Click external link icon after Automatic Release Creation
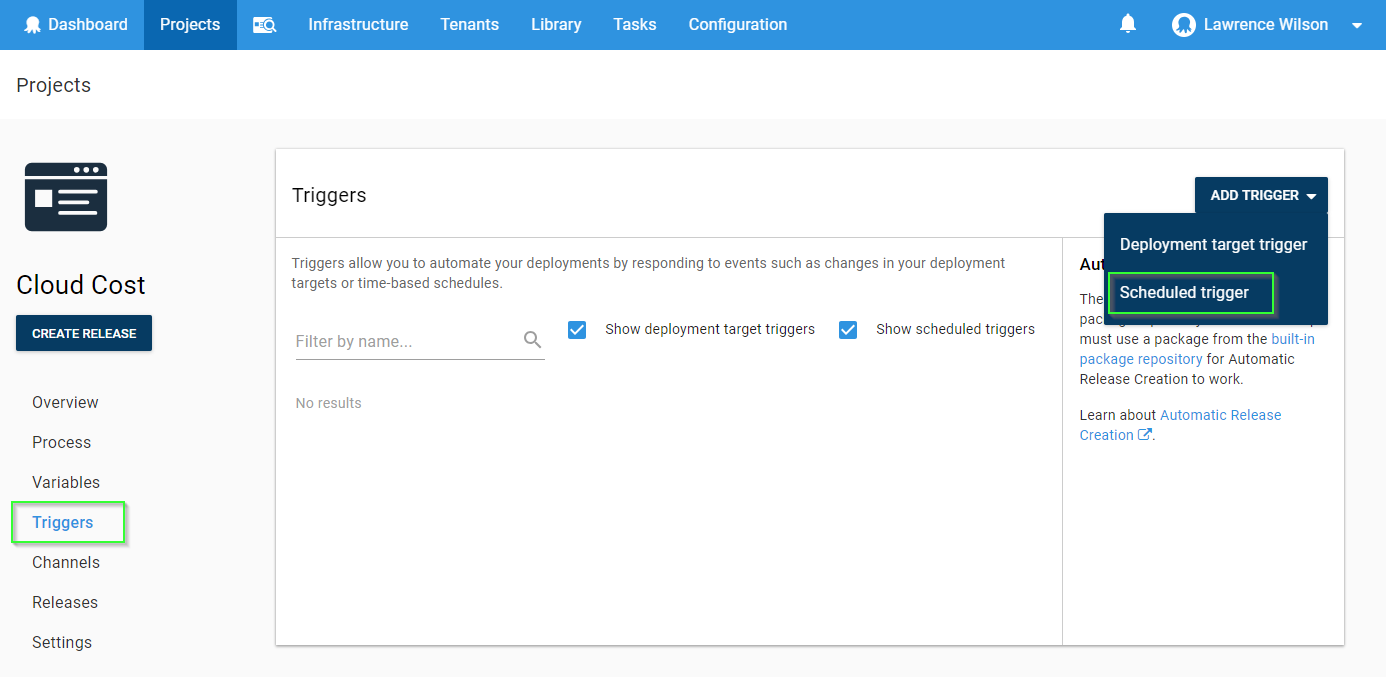The width and height of the screenshot is (1386, 677). pos(1145,435)
